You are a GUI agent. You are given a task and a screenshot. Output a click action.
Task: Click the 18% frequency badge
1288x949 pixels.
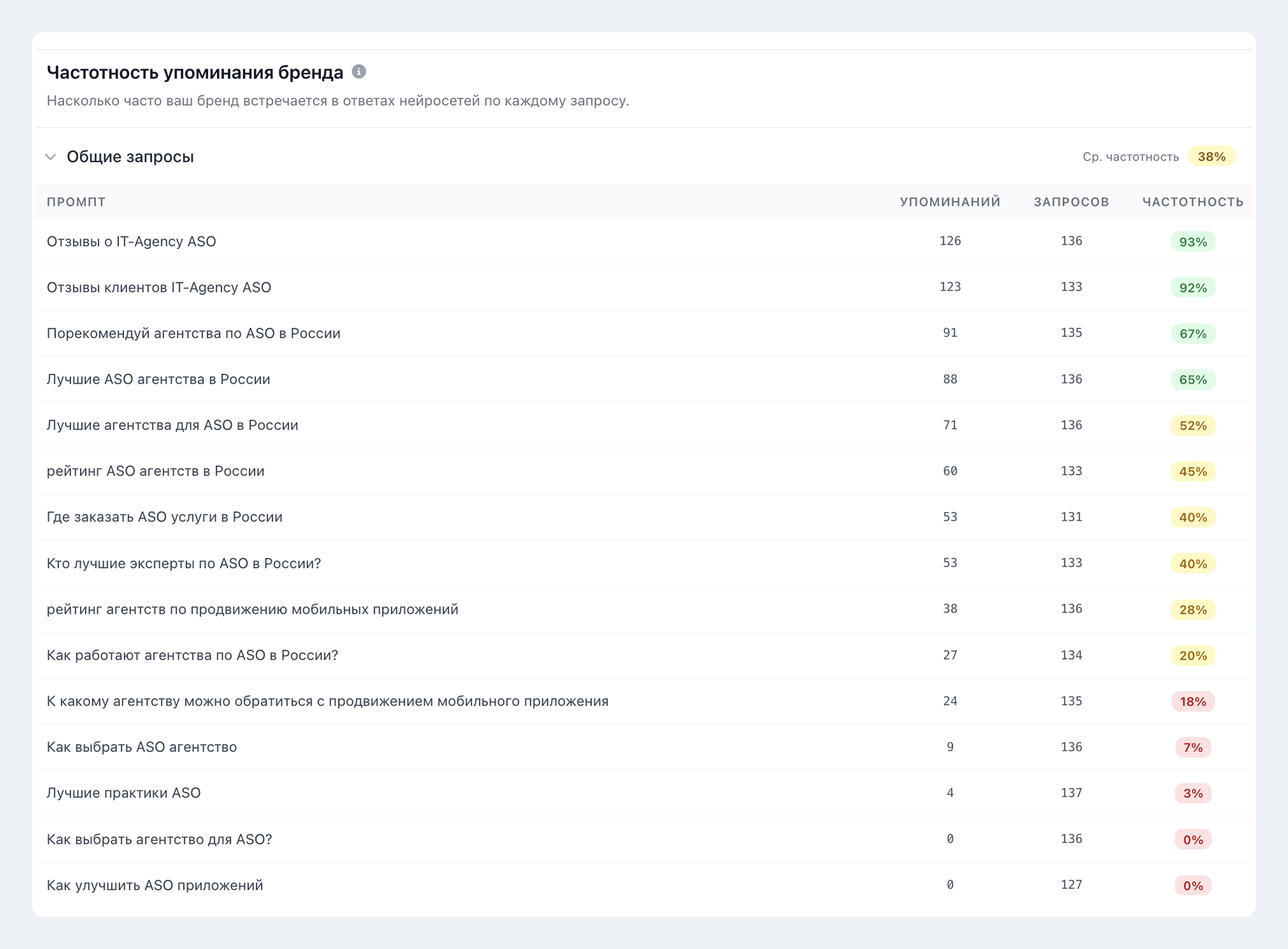click(x=1192, y=702)
